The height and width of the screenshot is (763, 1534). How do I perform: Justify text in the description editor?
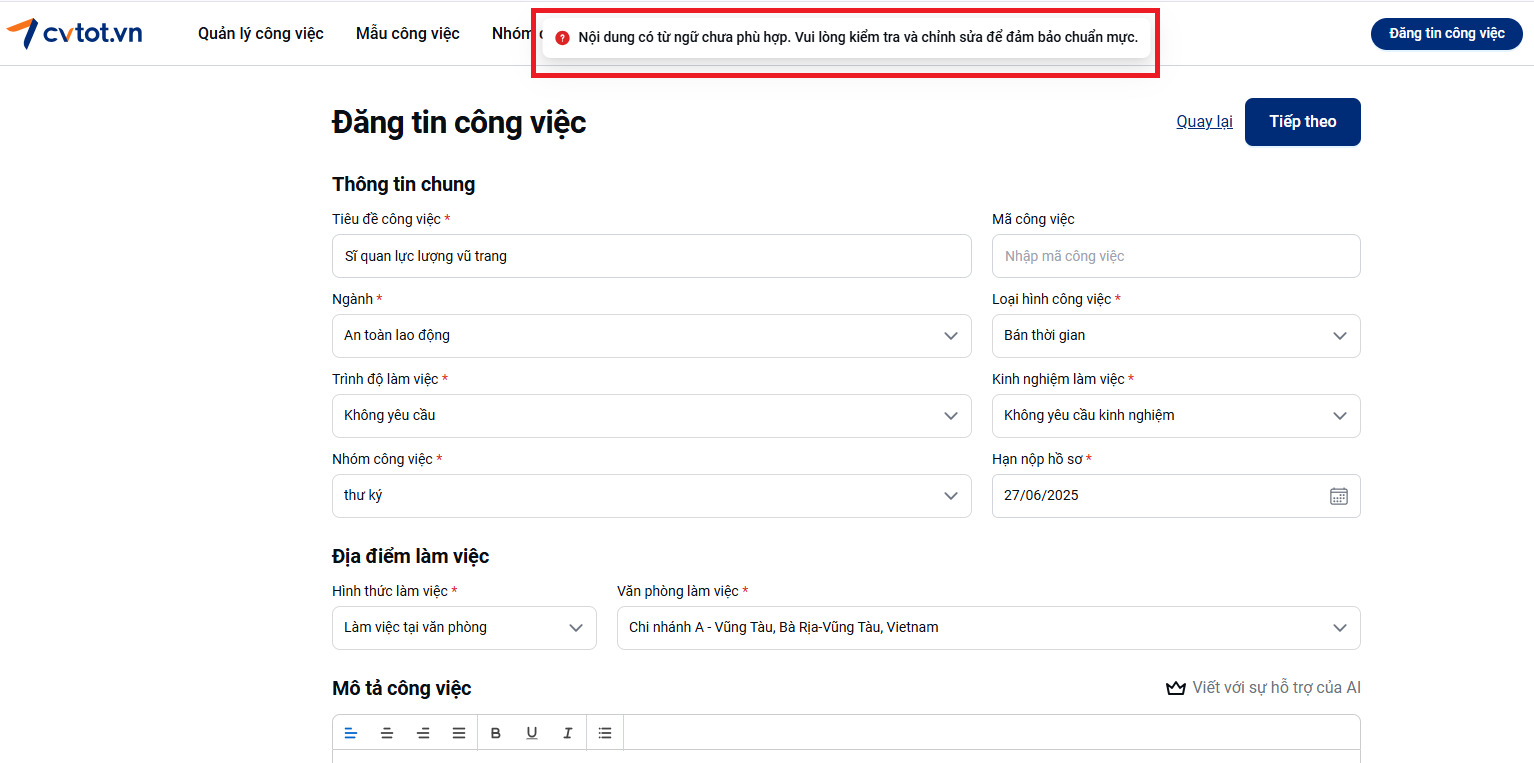[x=459, y=733]
